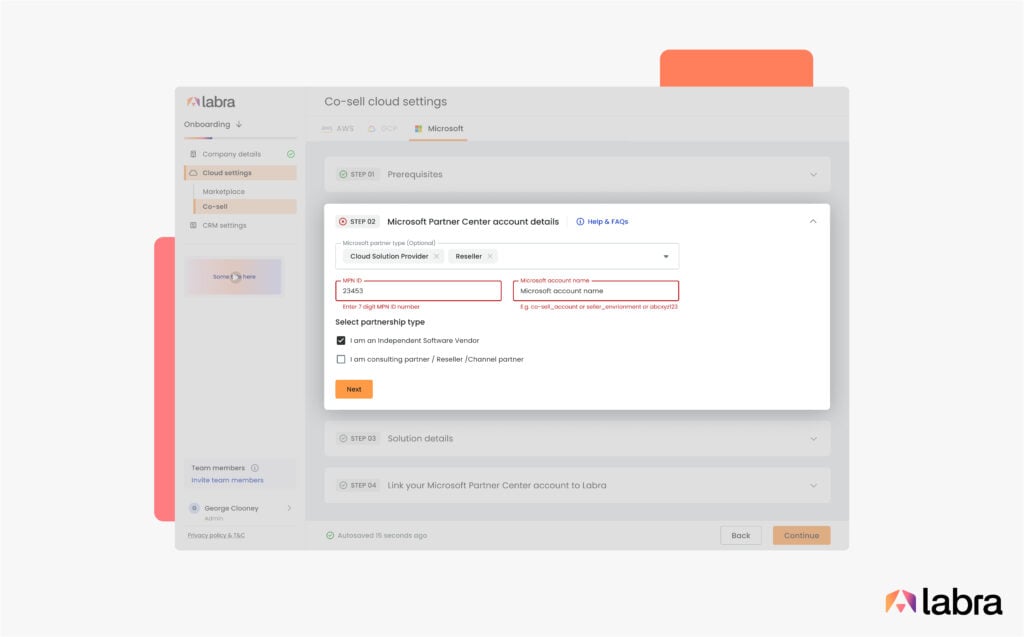Click the Back button

click(741, 535)
